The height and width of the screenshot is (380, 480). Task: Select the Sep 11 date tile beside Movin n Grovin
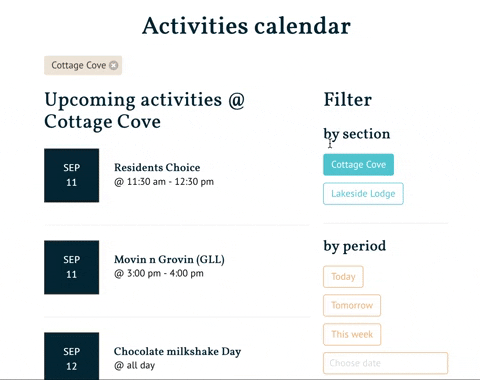71,267
